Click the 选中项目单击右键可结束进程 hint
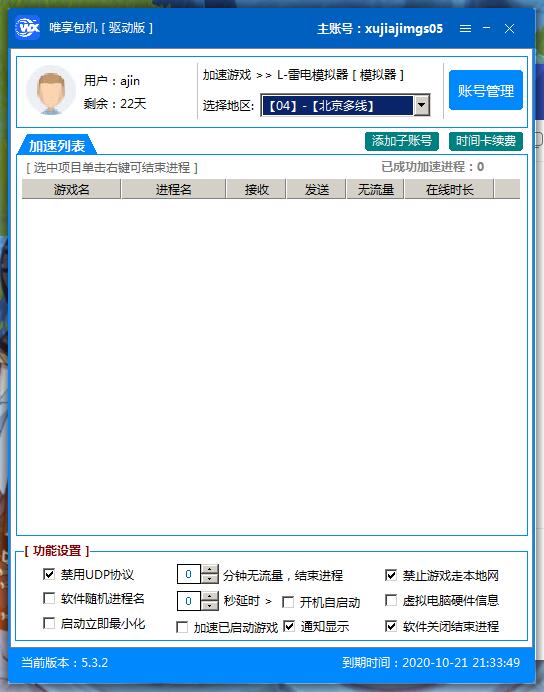 point(112,168)
